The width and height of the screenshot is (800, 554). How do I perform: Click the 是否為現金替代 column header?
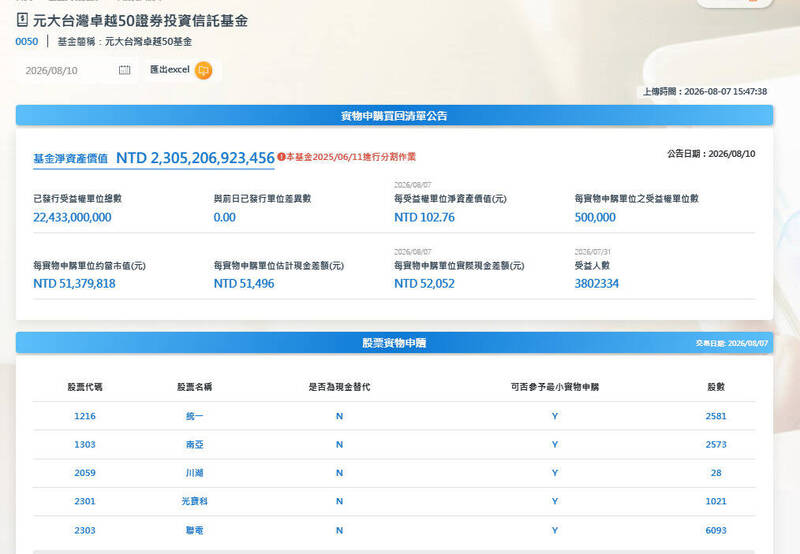(x=339, y=387)
